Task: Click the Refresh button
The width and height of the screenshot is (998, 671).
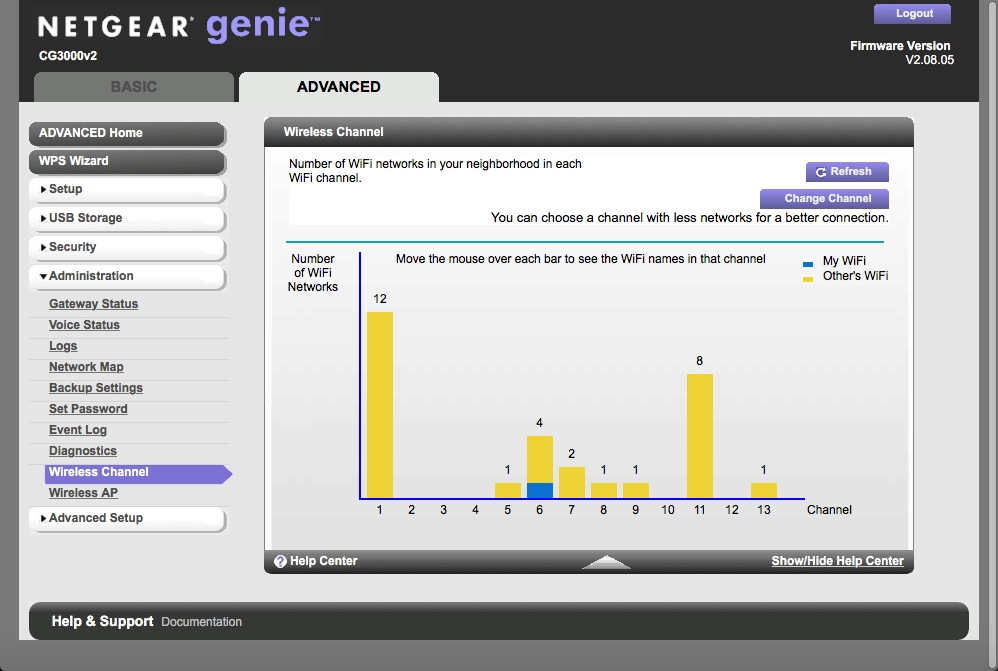Action: [846, 172]
